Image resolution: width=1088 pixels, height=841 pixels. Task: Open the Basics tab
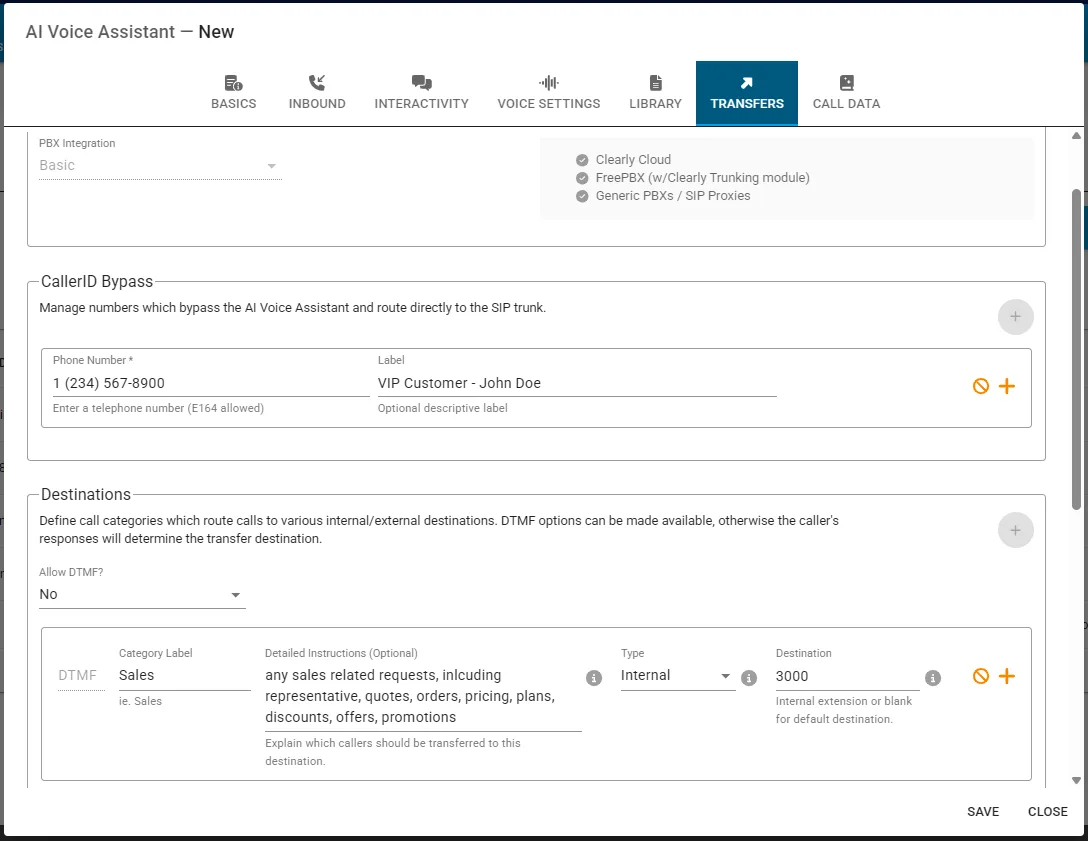(x=234, y=93)
